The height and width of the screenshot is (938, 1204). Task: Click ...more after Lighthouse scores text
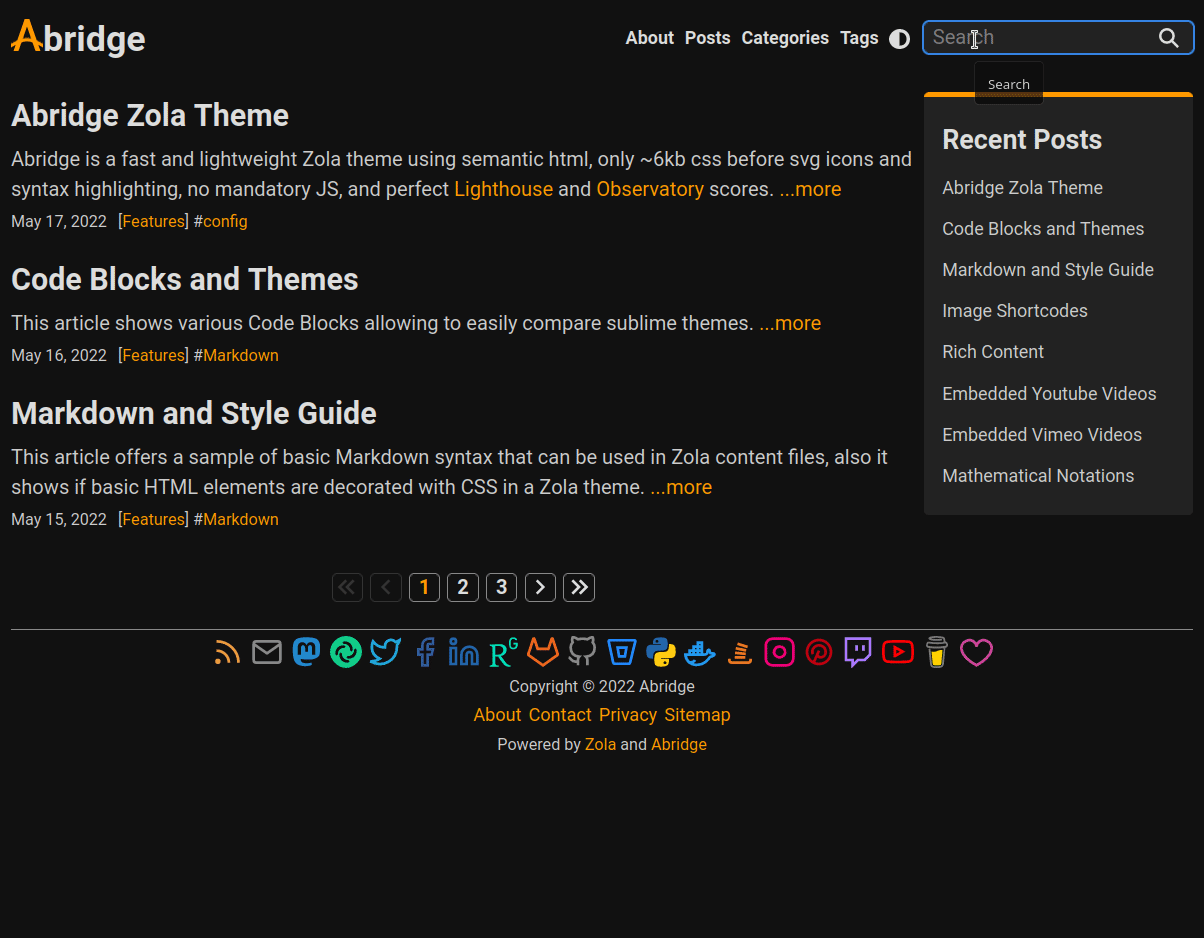pos(810,189)
